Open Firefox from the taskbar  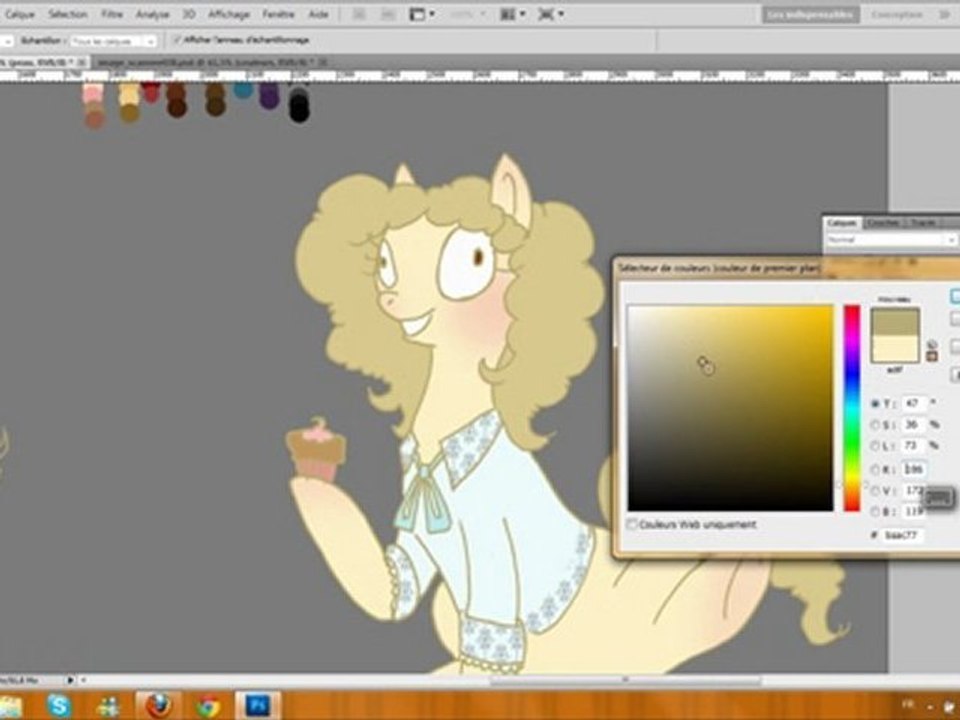pyautogui.click(x=159, y=706)
